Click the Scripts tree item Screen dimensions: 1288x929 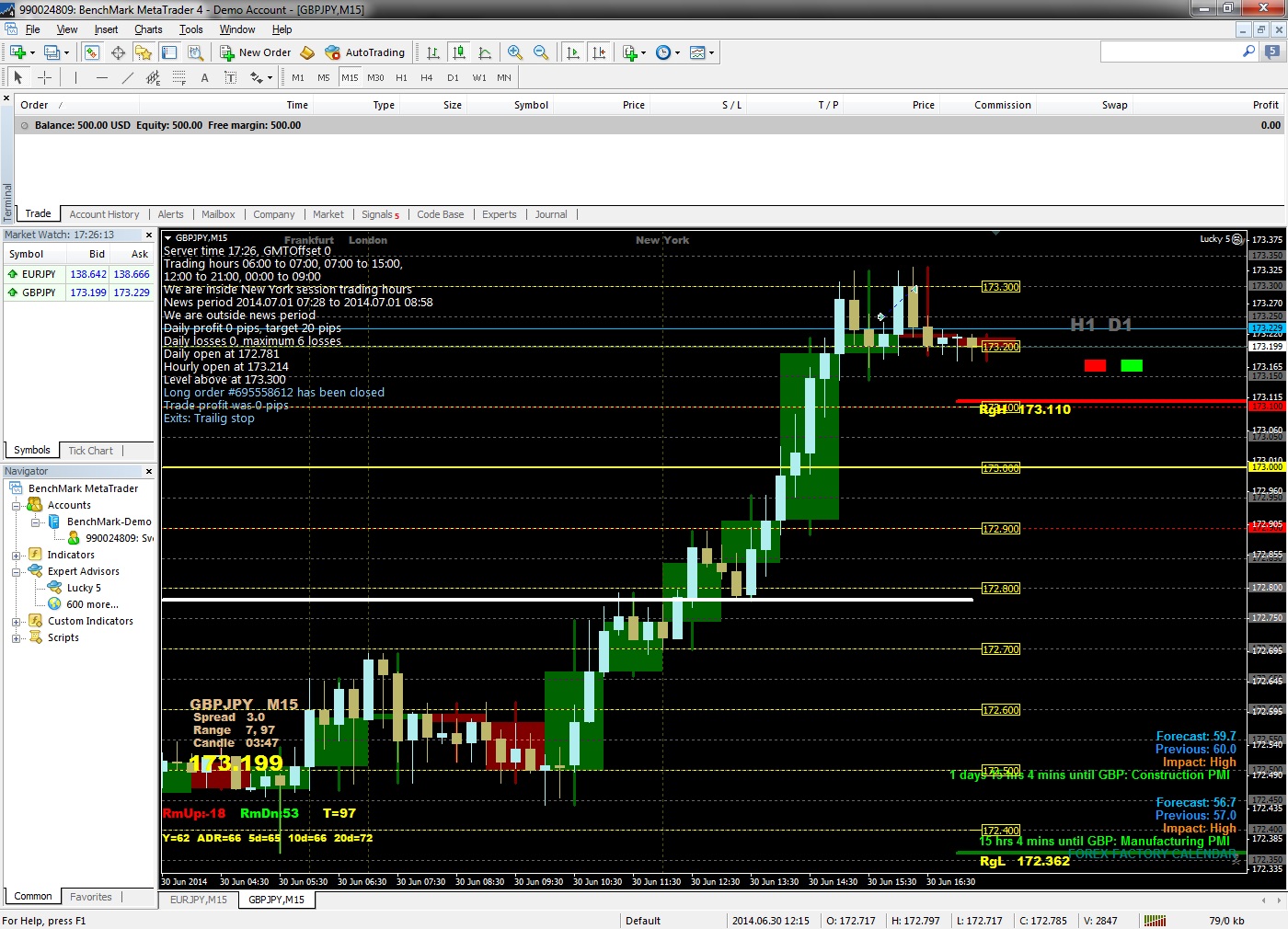[63, 637]
